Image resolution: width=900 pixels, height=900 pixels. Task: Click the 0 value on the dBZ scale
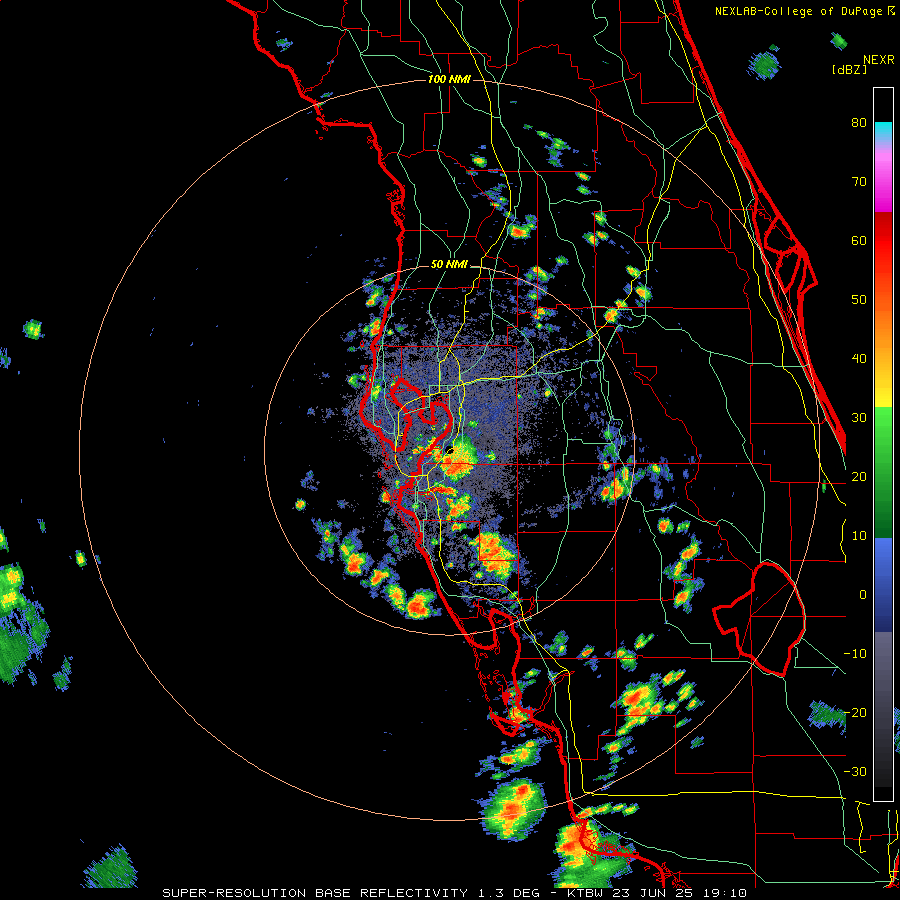click(863, 595)
